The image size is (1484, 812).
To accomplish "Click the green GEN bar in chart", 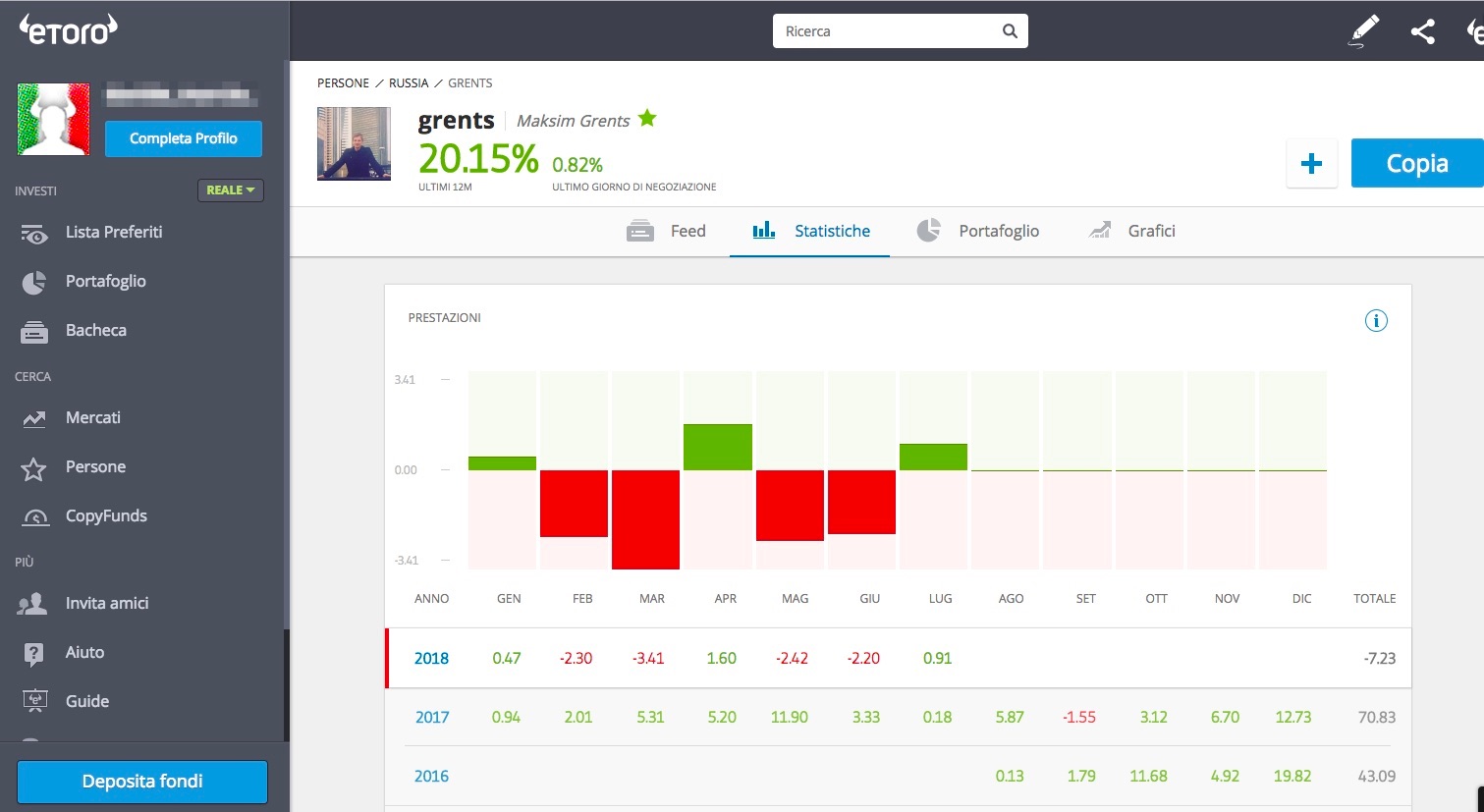I will pyautogui.click(x=502, y=463).
